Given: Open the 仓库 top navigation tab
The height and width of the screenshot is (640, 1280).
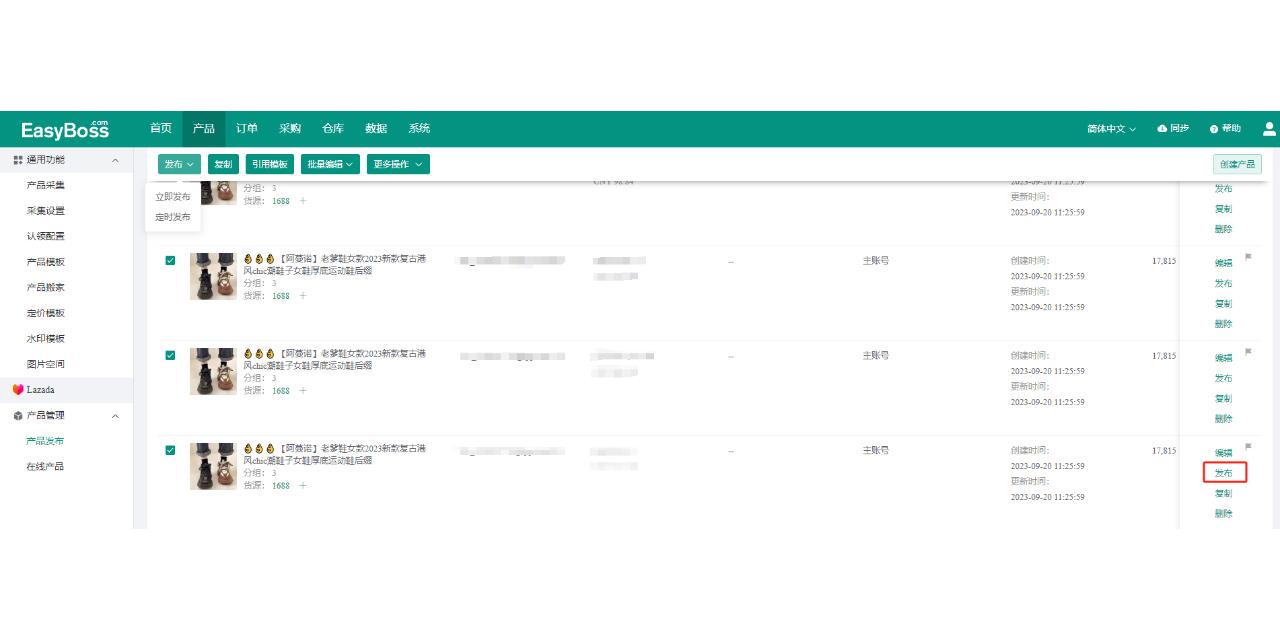Looking at the screenshot, I should 333,128.
